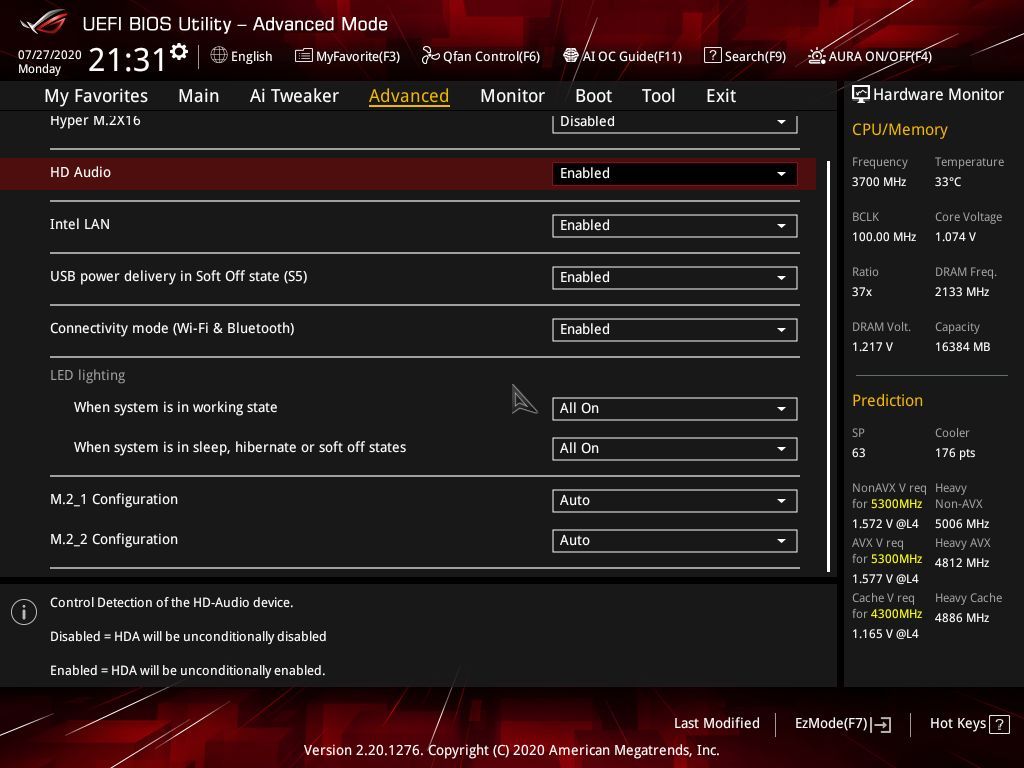
Task: Click the EzMode exit arrow icon
Action: coord(881,724)
